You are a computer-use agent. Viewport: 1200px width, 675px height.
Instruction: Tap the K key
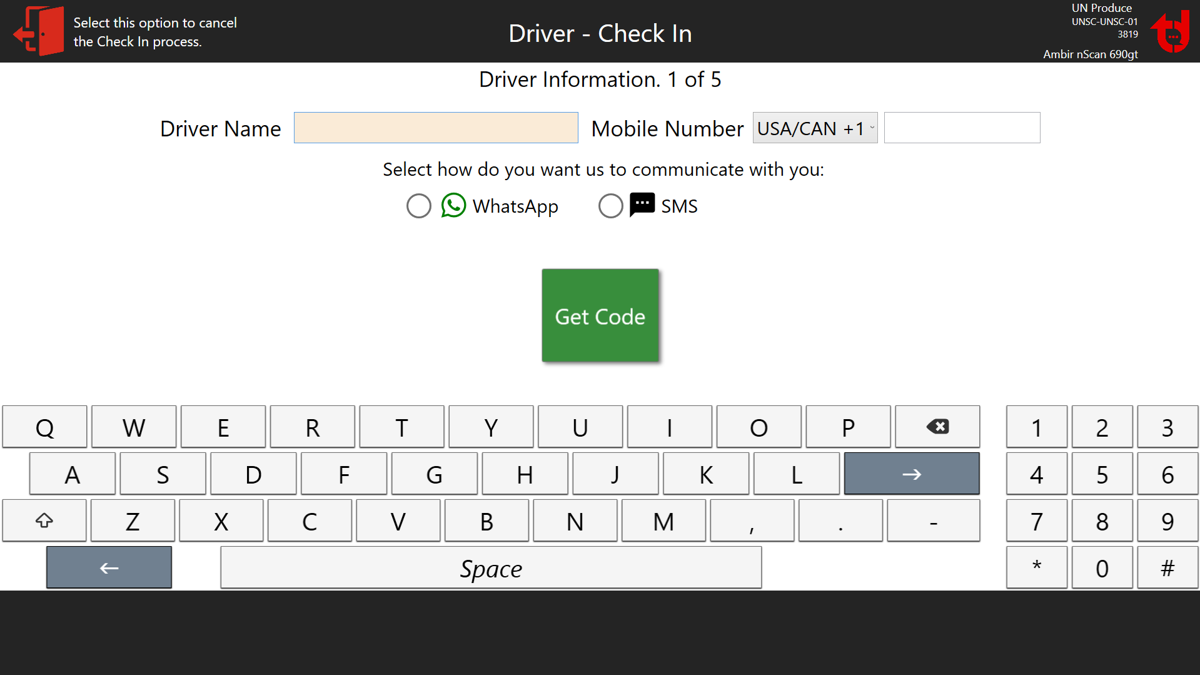(x=705, y=474)
